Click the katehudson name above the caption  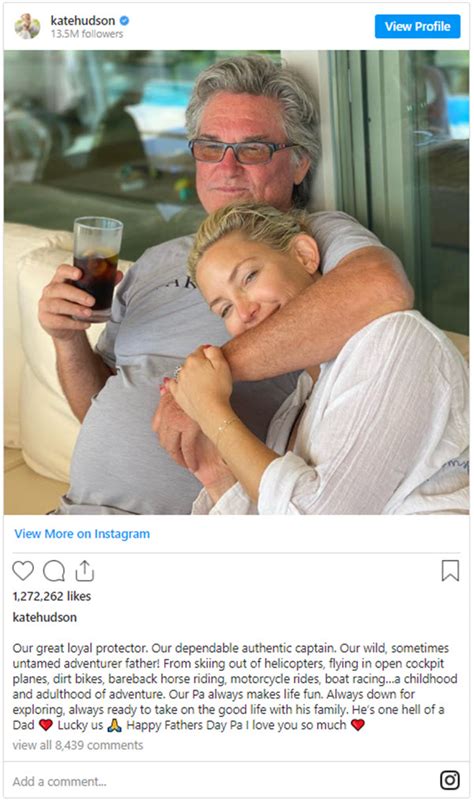pos(45,617)
